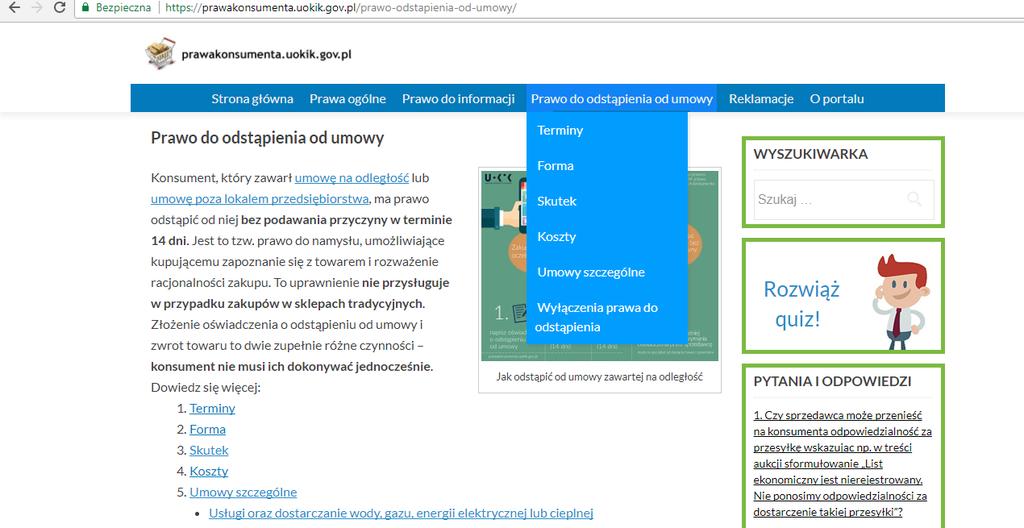The width and height of the screenshot is (1024, 528).
Task: Click the WYSZUKIWARKA widget heading
Action: click(810, 154)
